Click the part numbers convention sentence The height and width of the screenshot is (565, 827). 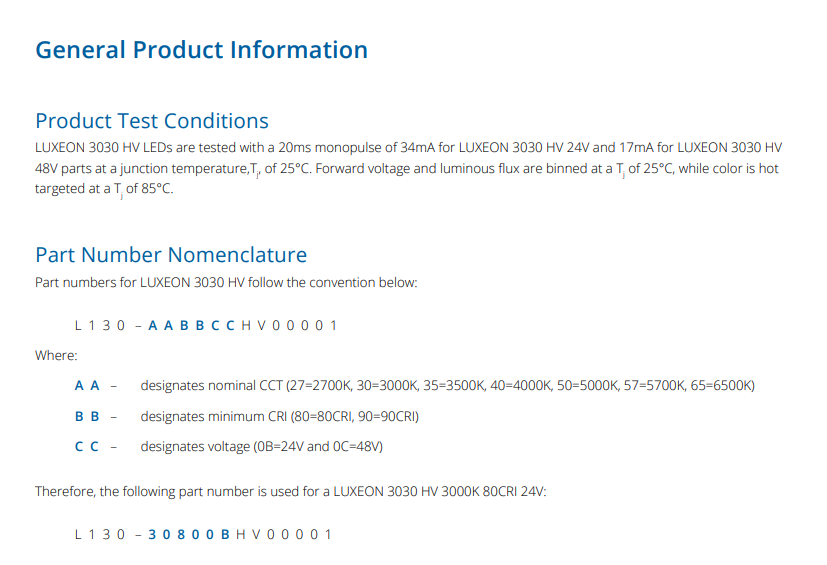(226, 282)
